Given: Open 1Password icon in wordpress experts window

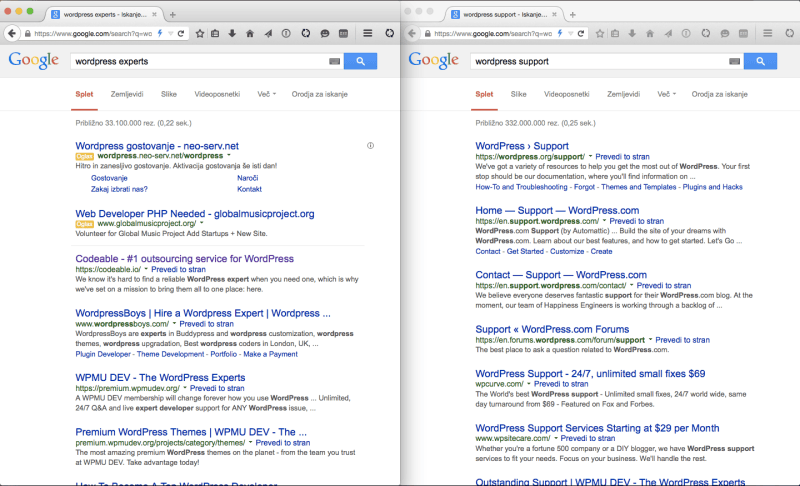Looking at the screenshot, I should click(286, 34).
